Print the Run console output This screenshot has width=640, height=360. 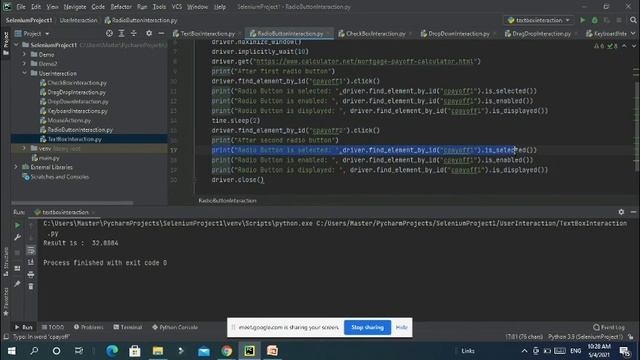[31, 275]
